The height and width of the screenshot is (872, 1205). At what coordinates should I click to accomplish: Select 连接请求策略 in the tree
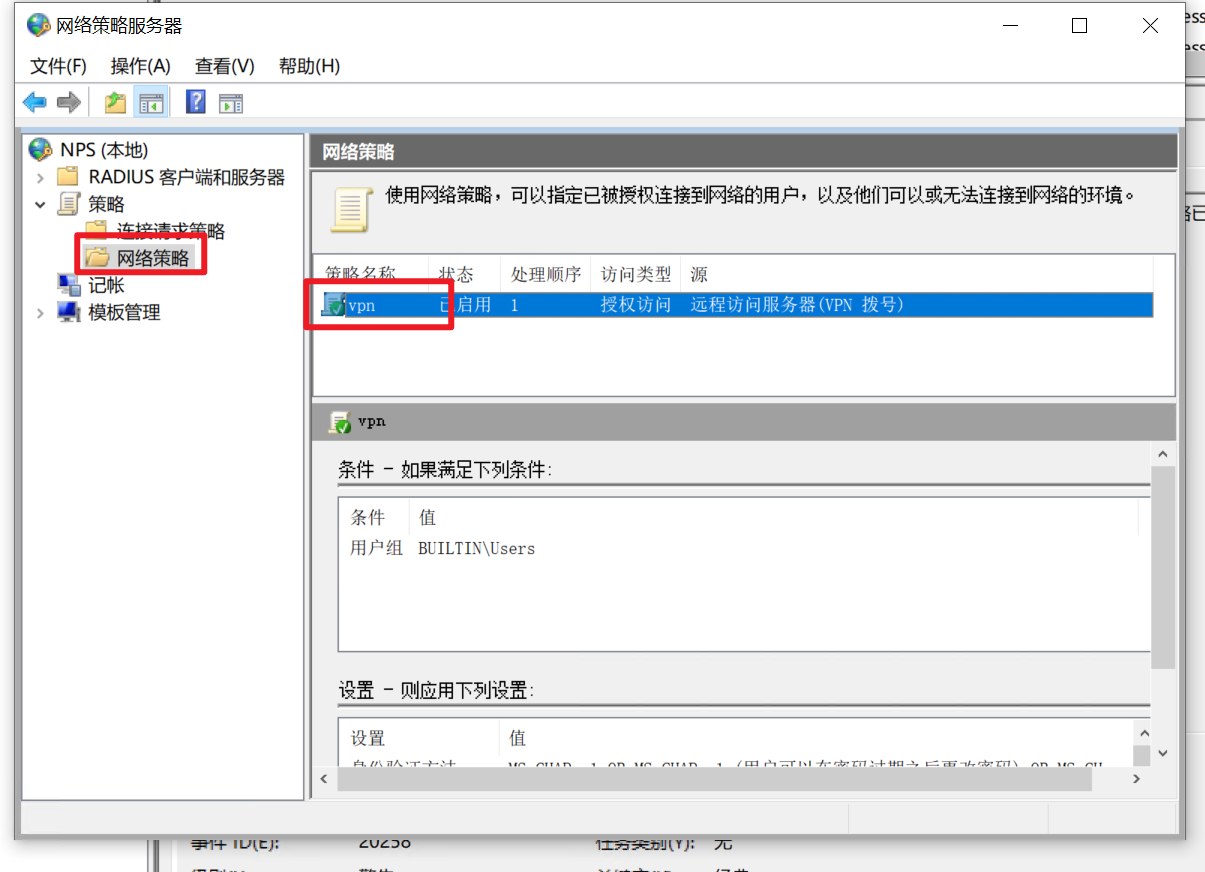point(170,232)
